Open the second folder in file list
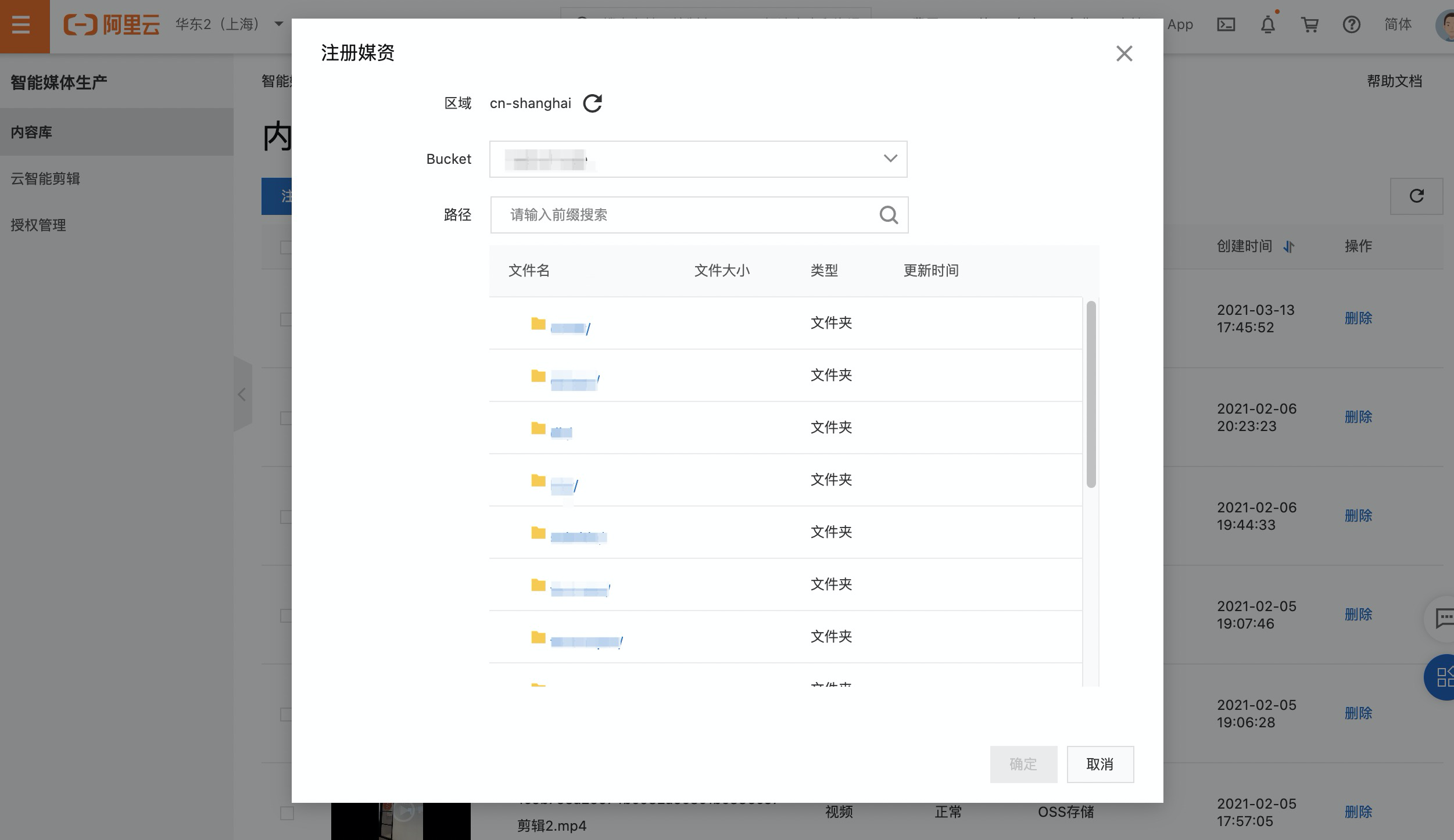1454x840 pixels. click(x=575, y=382)
